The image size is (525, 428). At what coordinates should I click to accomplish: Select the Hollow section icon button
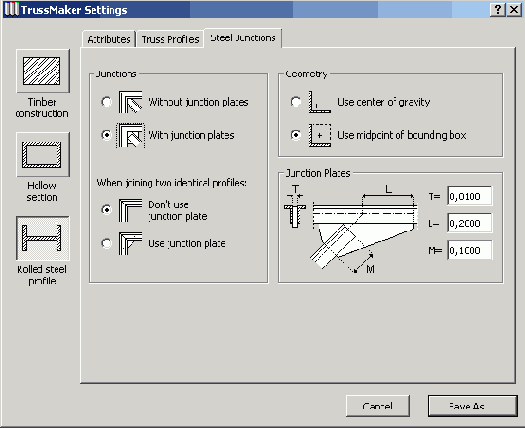43,154
